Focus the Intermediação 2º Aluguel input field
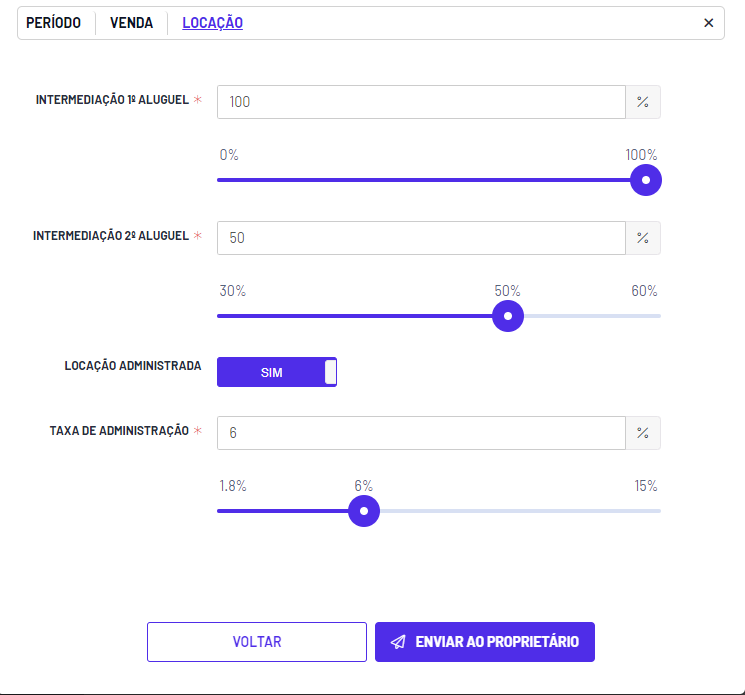745x695 pixels. [x=421, y=238]
